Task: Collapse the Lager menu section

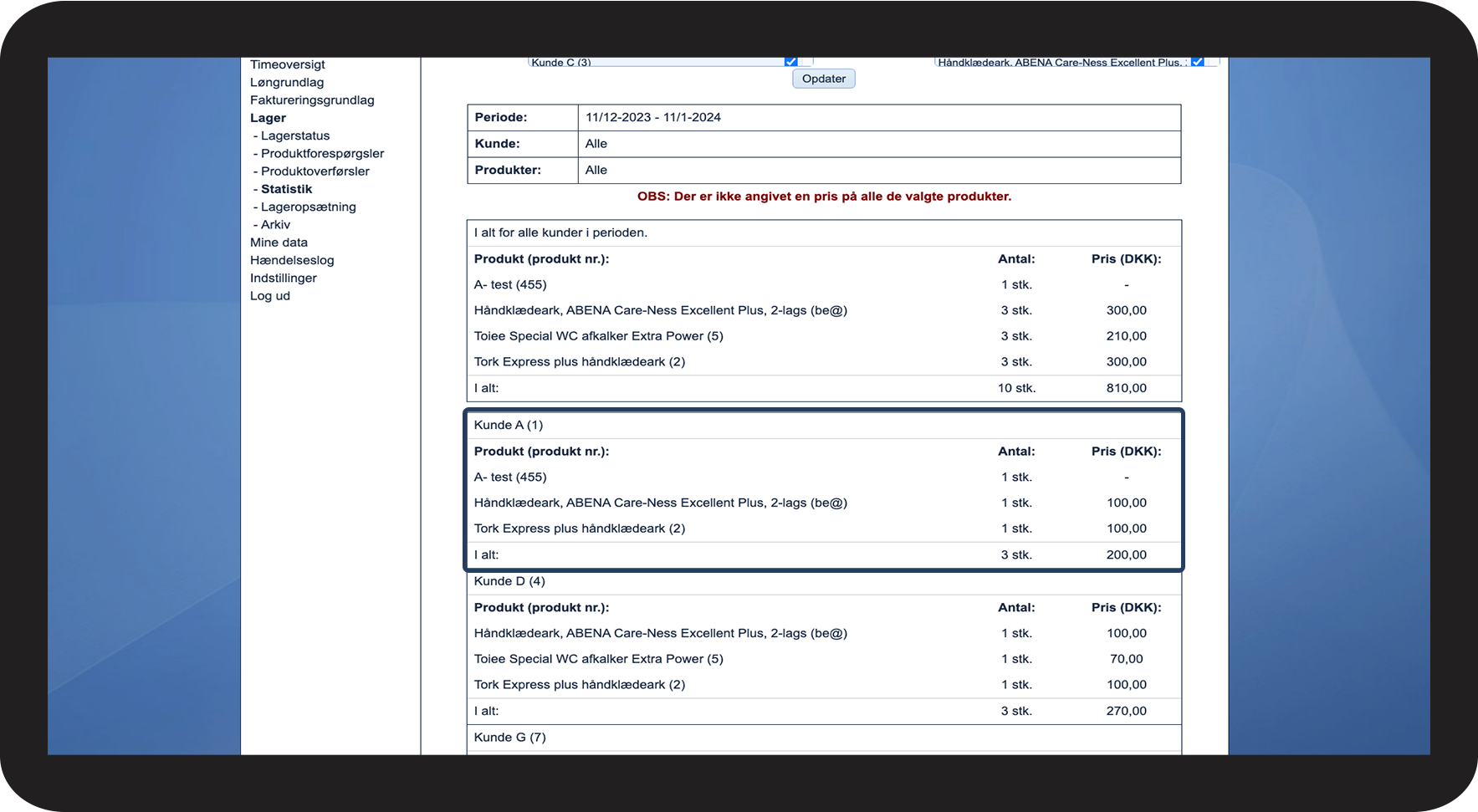Action: pos(268,118)
